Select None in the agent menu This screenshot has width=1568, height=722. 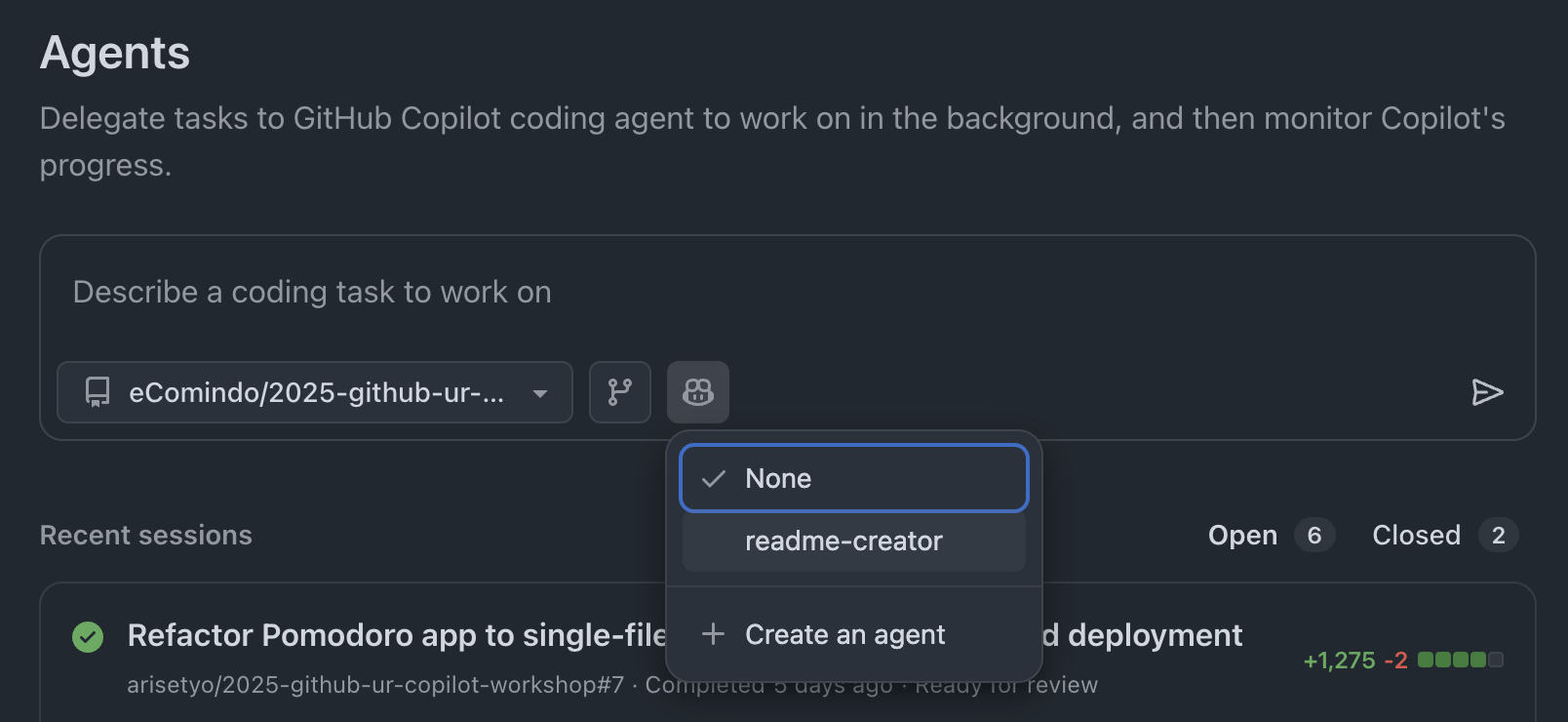854,478
